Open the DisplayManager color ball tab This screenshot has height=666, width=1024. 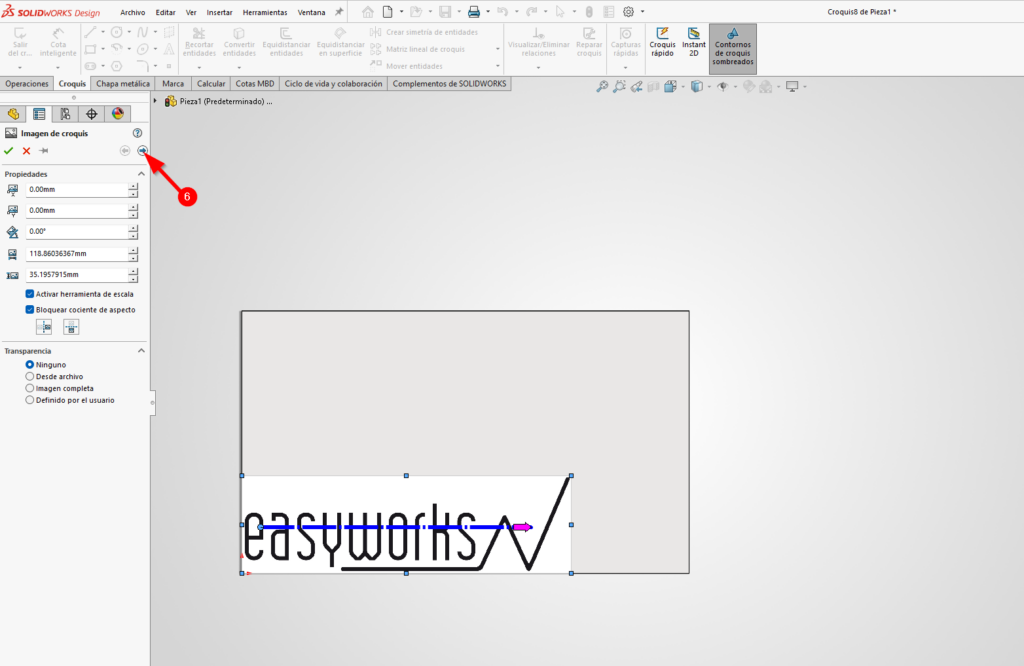click(118, 114)
